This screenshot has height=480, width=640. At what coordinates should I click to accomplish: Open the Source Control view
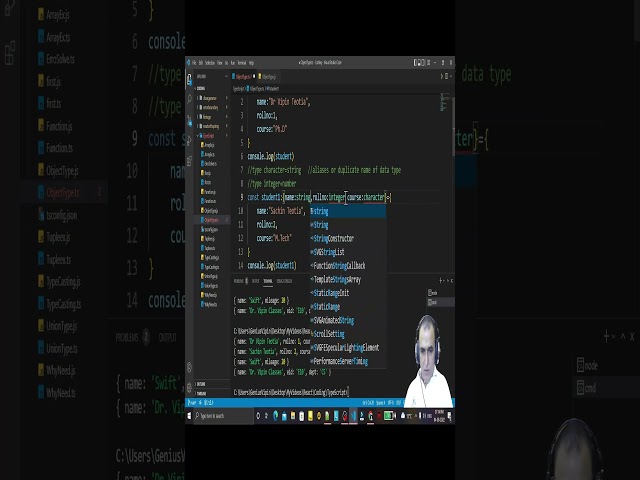[189, 120]
